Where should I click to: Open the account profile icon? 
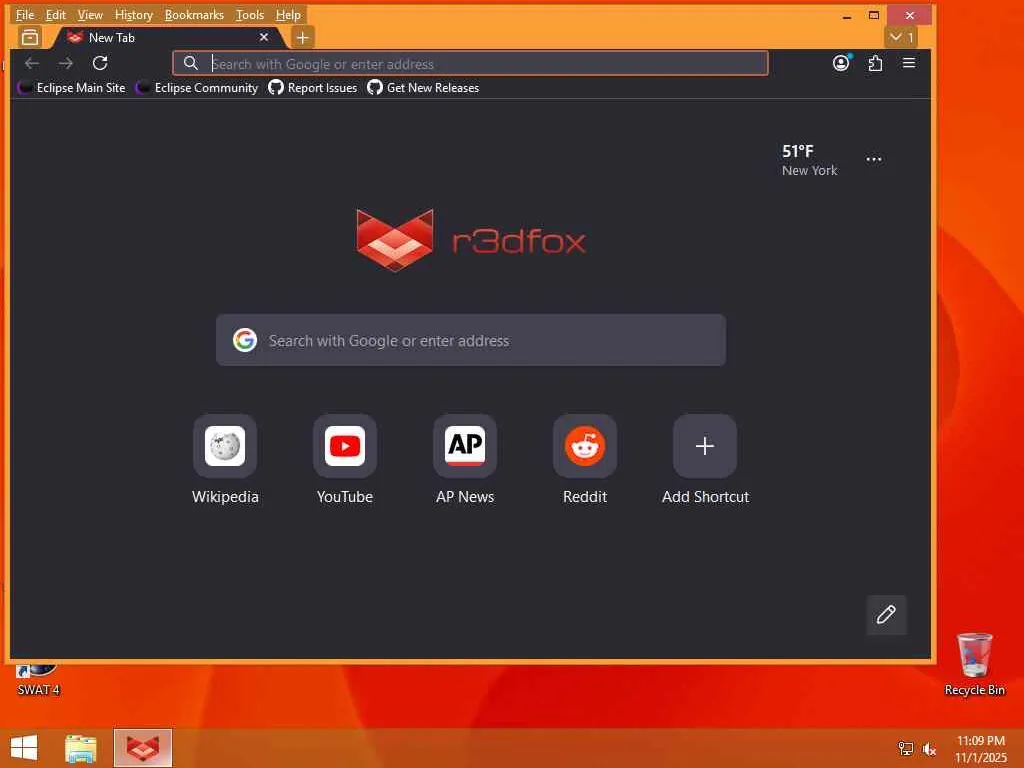[x=841, y=63]
